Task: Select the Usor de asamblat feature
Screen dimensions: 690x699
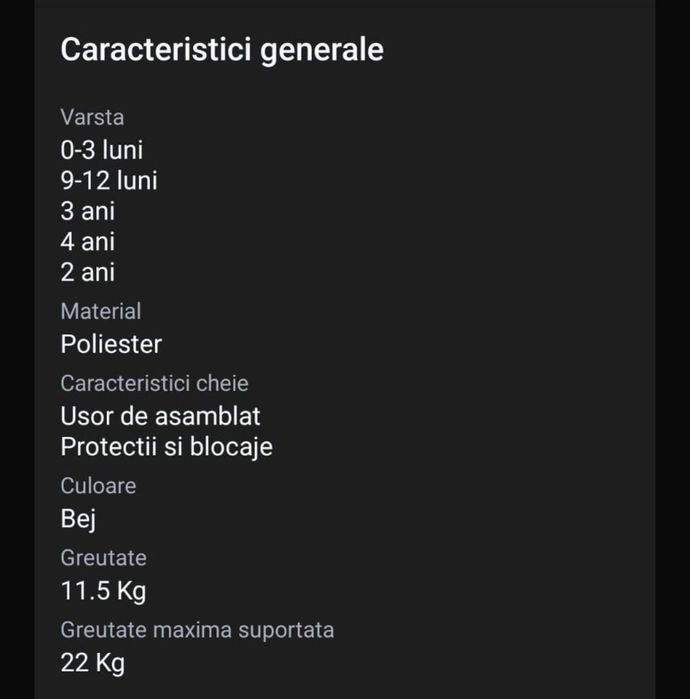Action: 160,415
